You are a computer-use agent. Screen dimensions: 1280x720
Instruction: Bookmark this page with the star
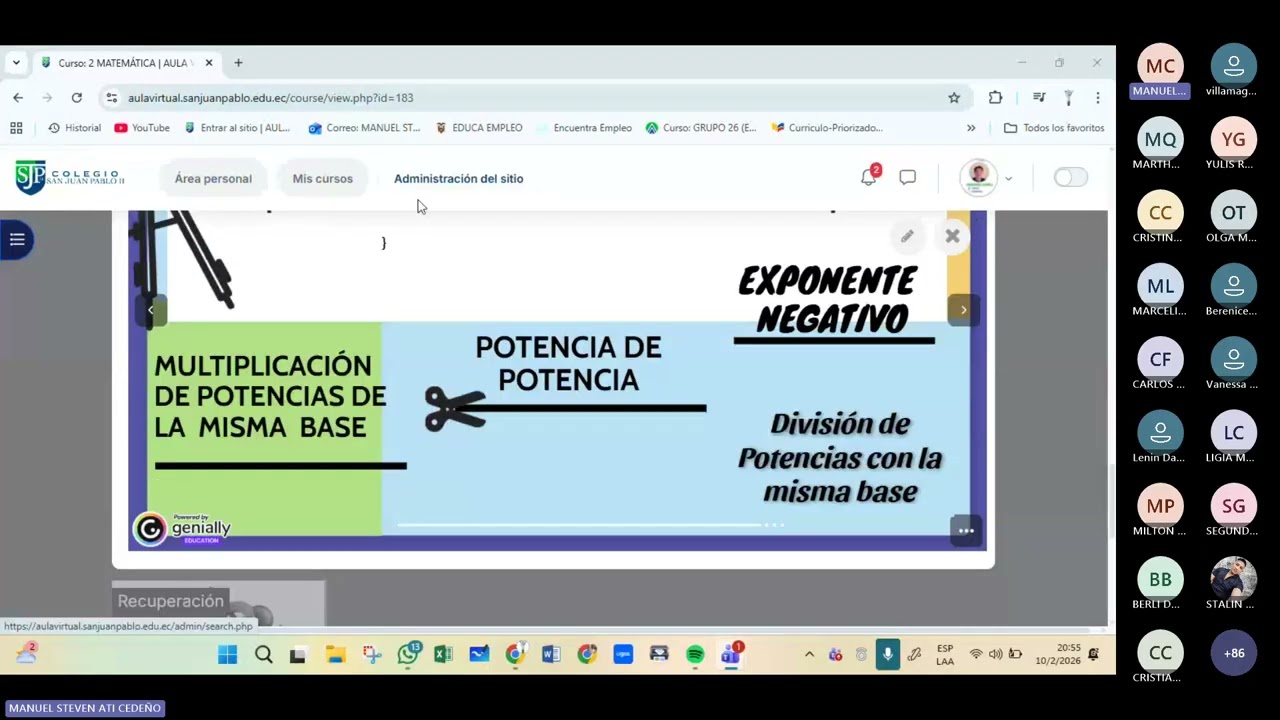click(x=954, y=97)
